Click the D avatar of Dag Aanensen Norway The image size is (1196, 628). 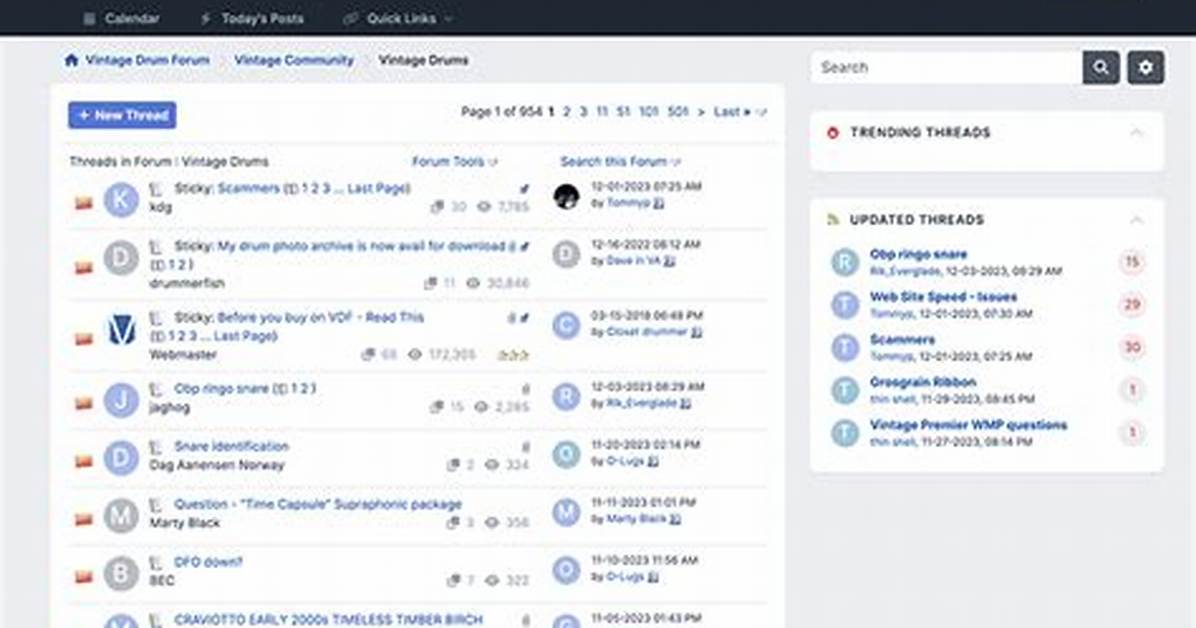(121, 458)
